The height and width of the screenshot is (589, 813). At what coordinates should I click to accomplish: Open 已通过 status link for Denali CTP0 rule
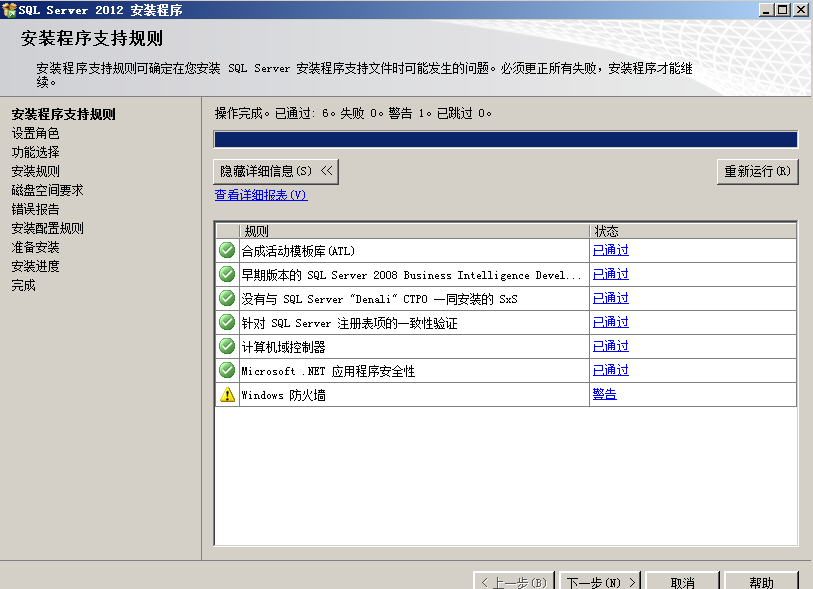(x=610, y=298)
